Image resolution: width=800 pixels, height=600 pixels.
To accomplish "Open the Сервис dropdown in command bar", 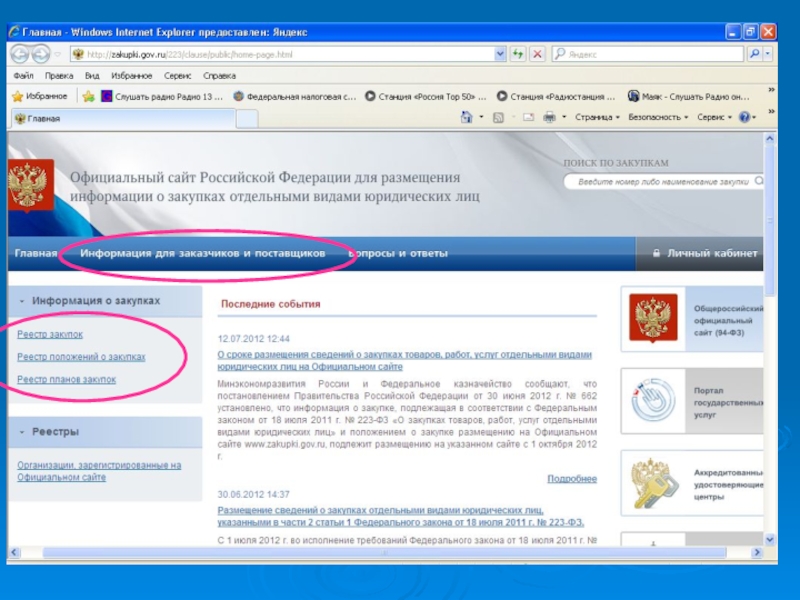I will click(x=714, y=117).
